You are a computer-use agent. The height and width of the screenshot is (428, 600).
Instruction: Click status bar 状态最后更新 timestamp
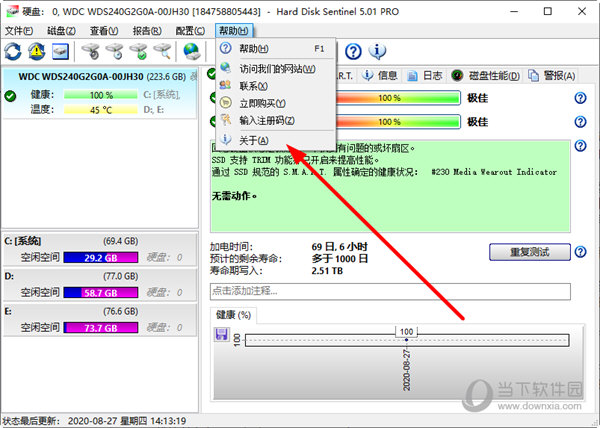tap(95, 421)
